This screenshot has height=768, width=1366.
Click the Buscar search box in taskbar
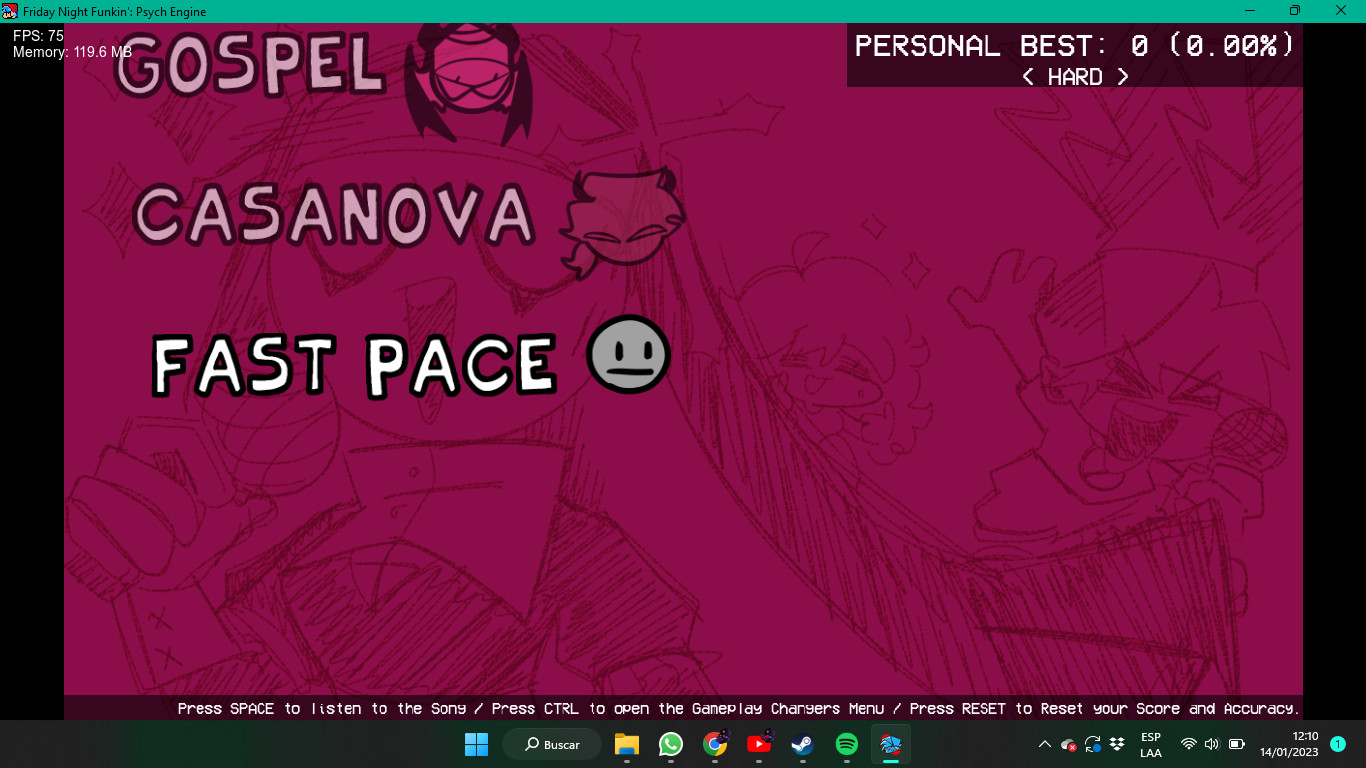[x=552, y=744]
